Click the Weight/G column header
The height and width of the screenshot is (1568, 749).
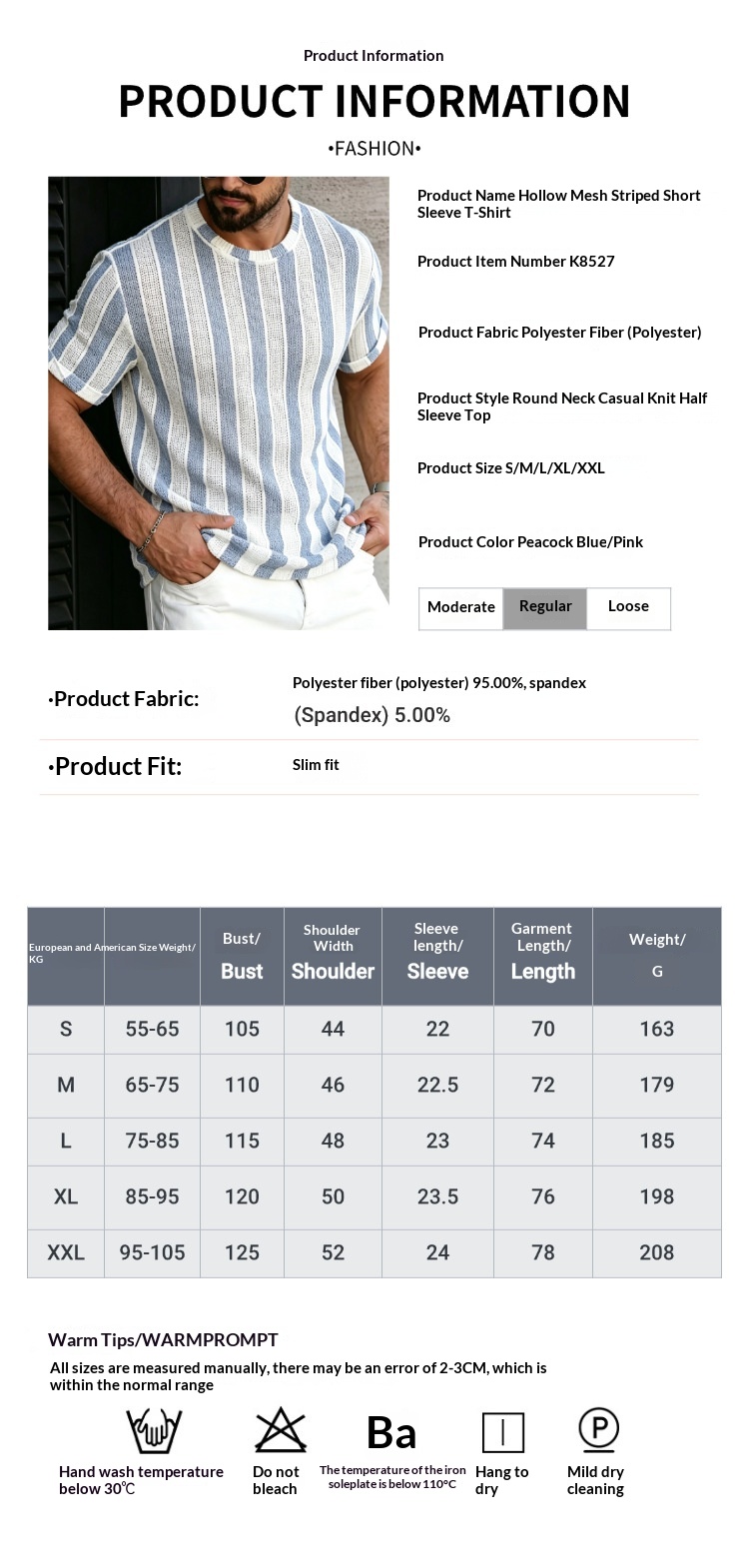click(x=657, y=956)
